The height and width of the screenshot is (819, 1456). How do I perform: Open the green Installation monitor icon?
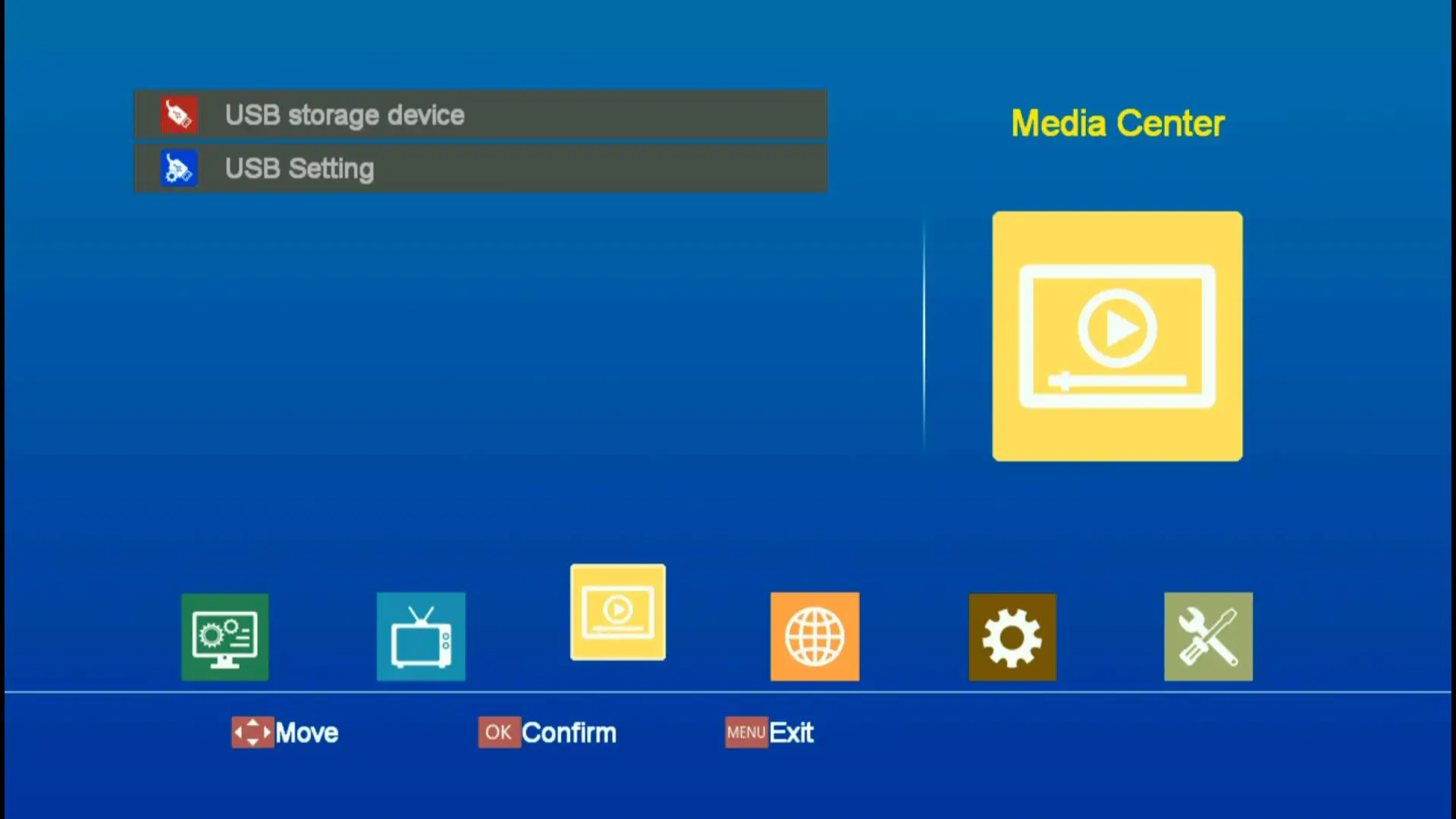(224, 636)
